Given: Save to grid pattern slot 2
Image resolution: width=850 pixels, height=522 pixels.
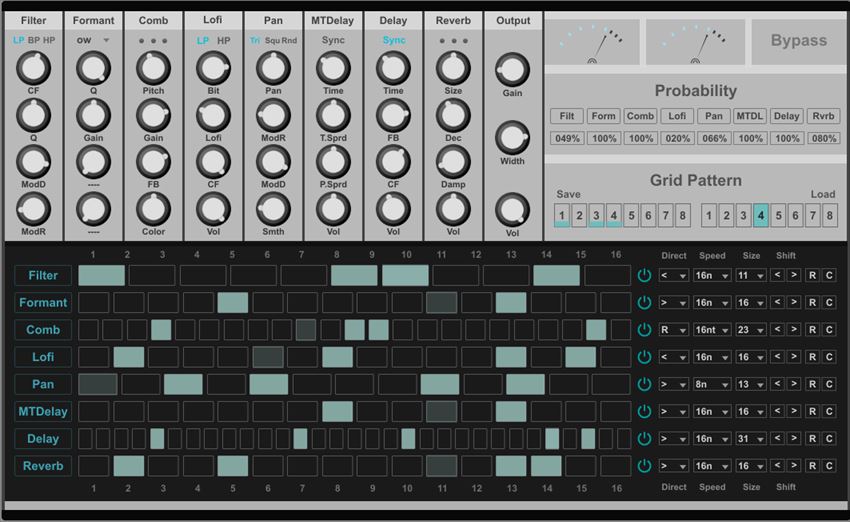Looking at the screenshot, I should point(579,215).
